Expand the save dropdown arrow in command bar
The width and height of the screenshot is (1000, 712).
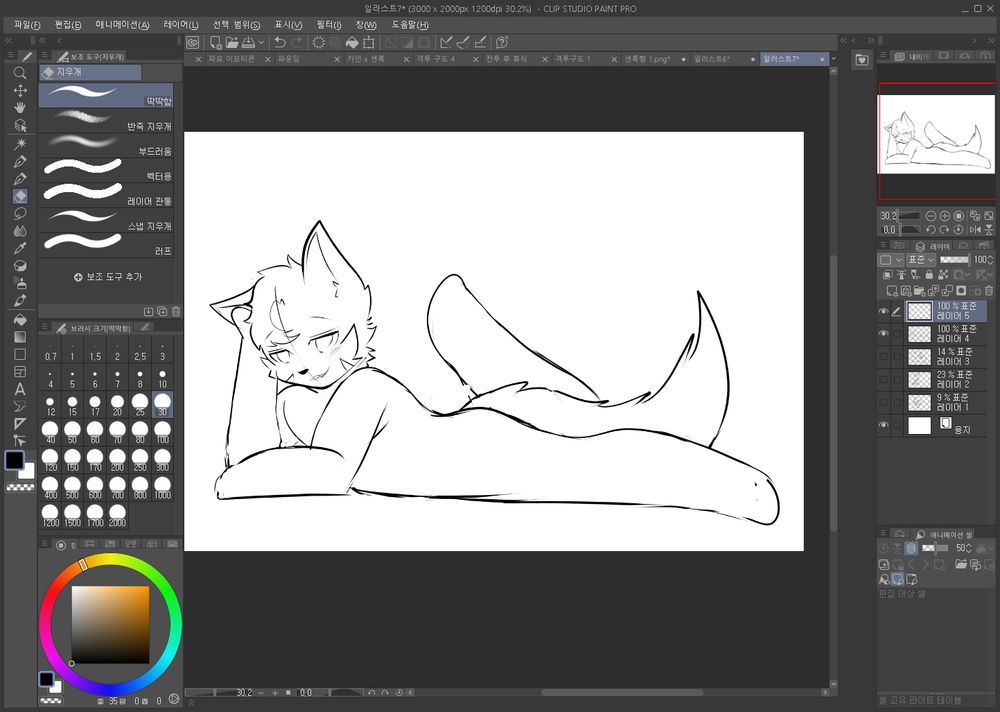[x=261, y=42]
